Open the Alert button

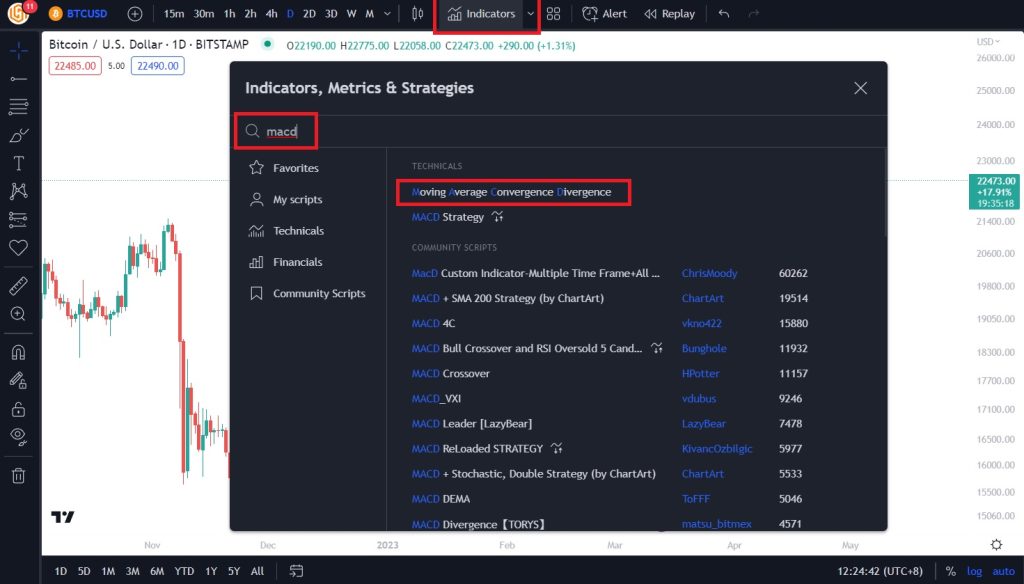[605, 14]
